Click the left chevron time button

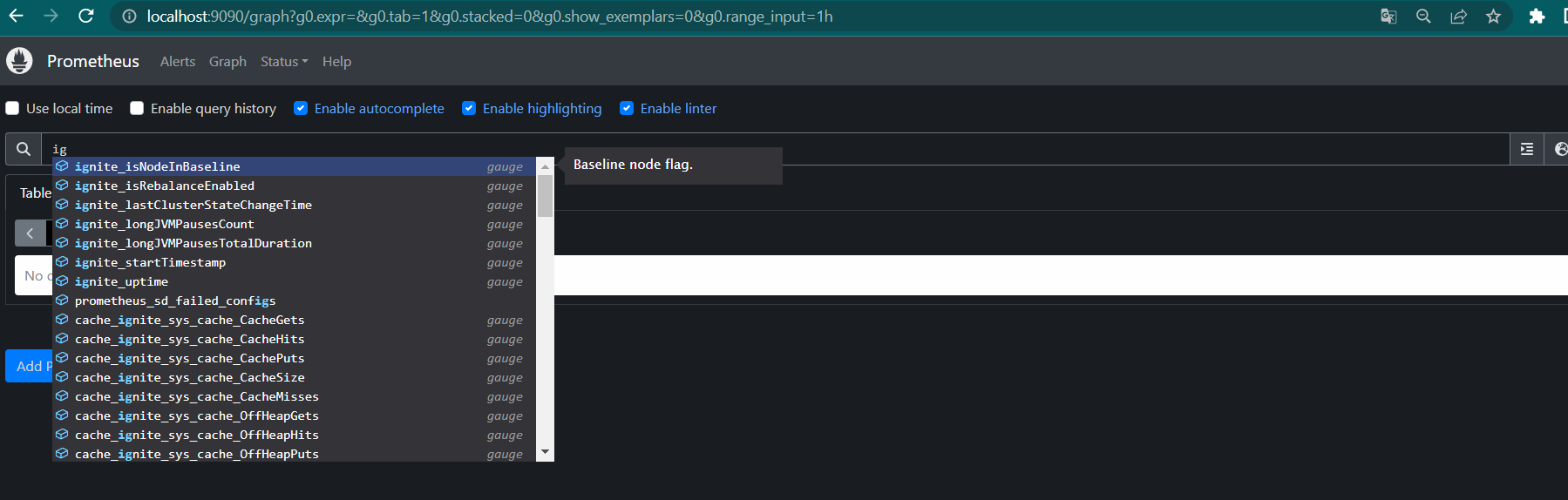coord(31,233)
